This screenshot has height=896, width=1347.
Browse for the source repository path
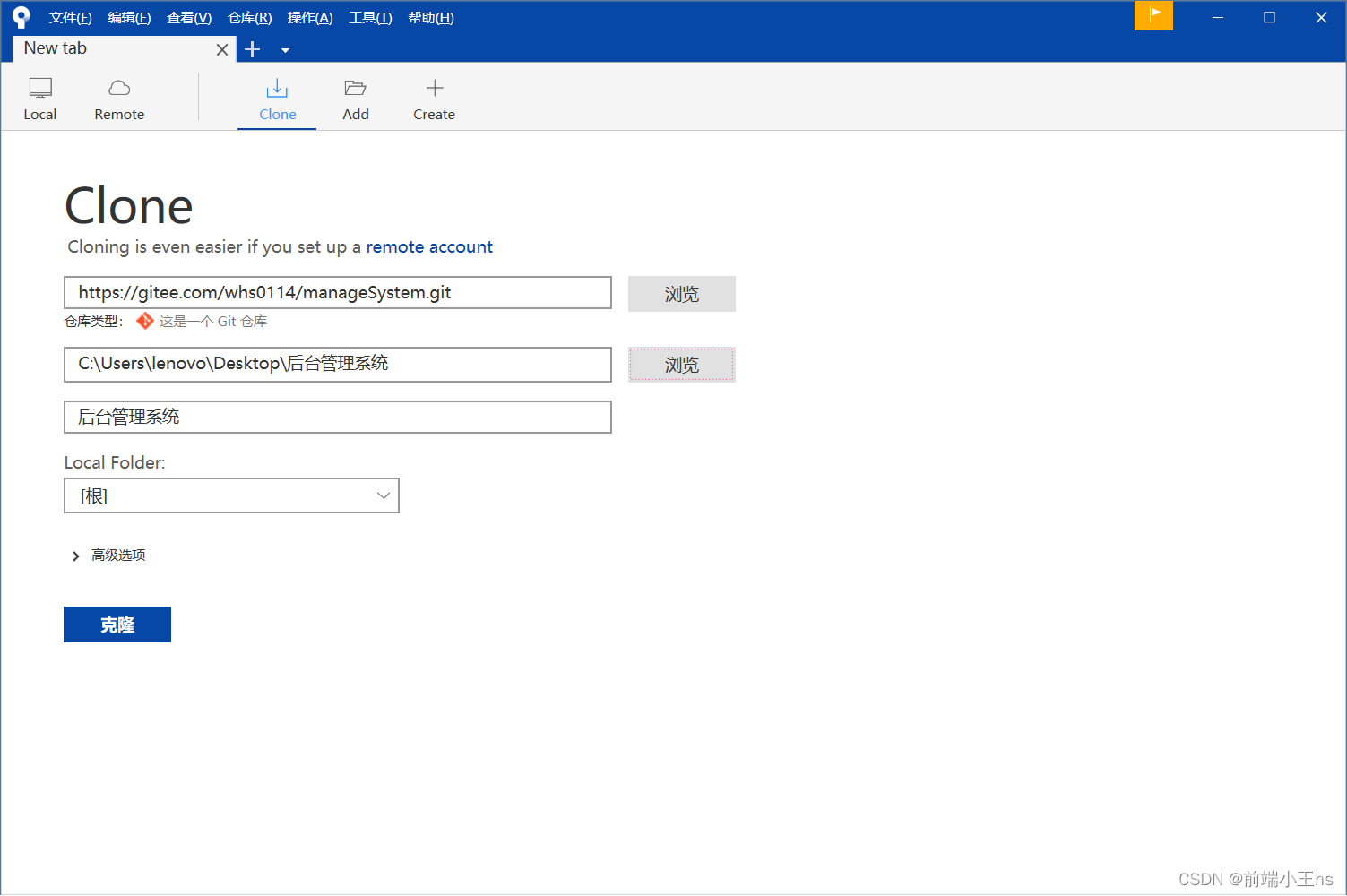(x=682, y=294)
